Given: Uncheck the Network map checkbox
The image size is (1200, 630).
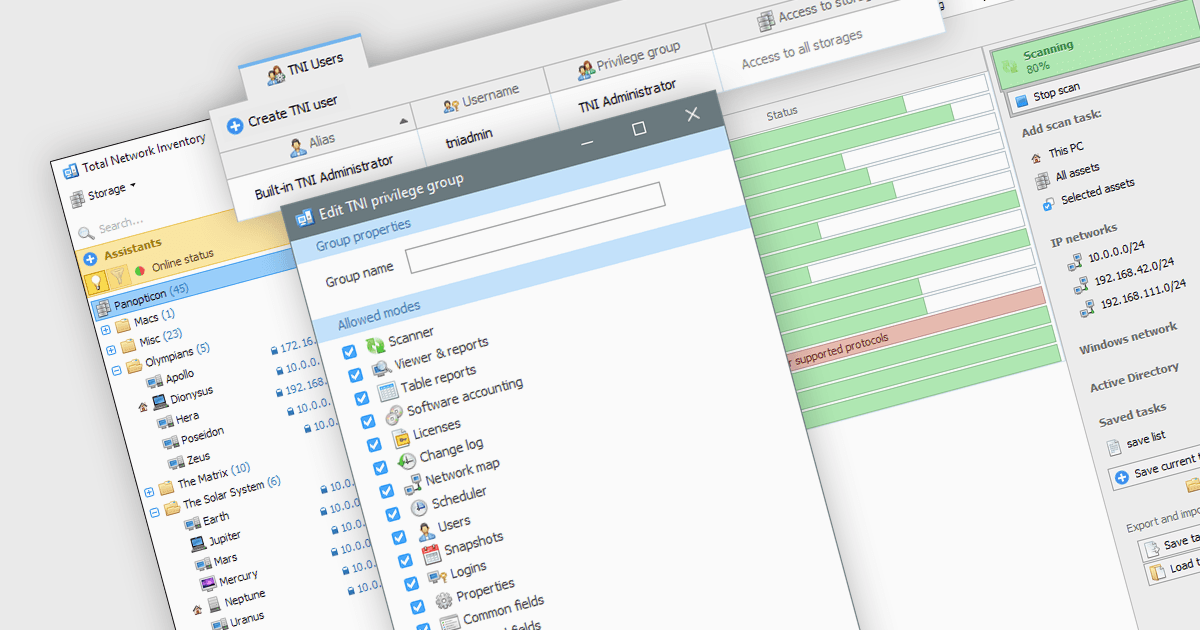Looking at the screenshot, I should 386,491.
